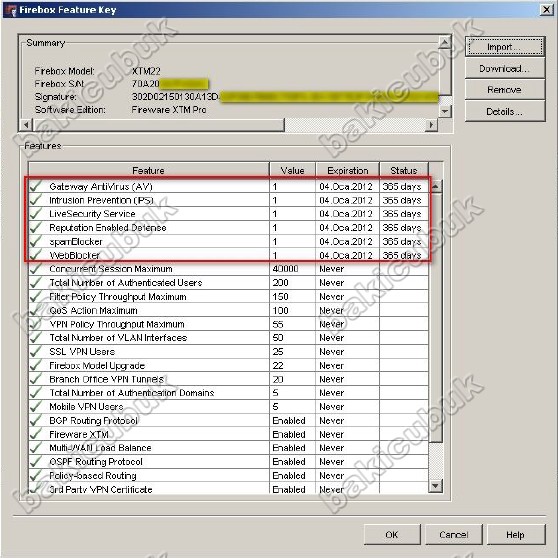This screenshot has width=558, height=558.
Task: Select Total Number of VLAN Interfaces row
Action: click(228, 338)
